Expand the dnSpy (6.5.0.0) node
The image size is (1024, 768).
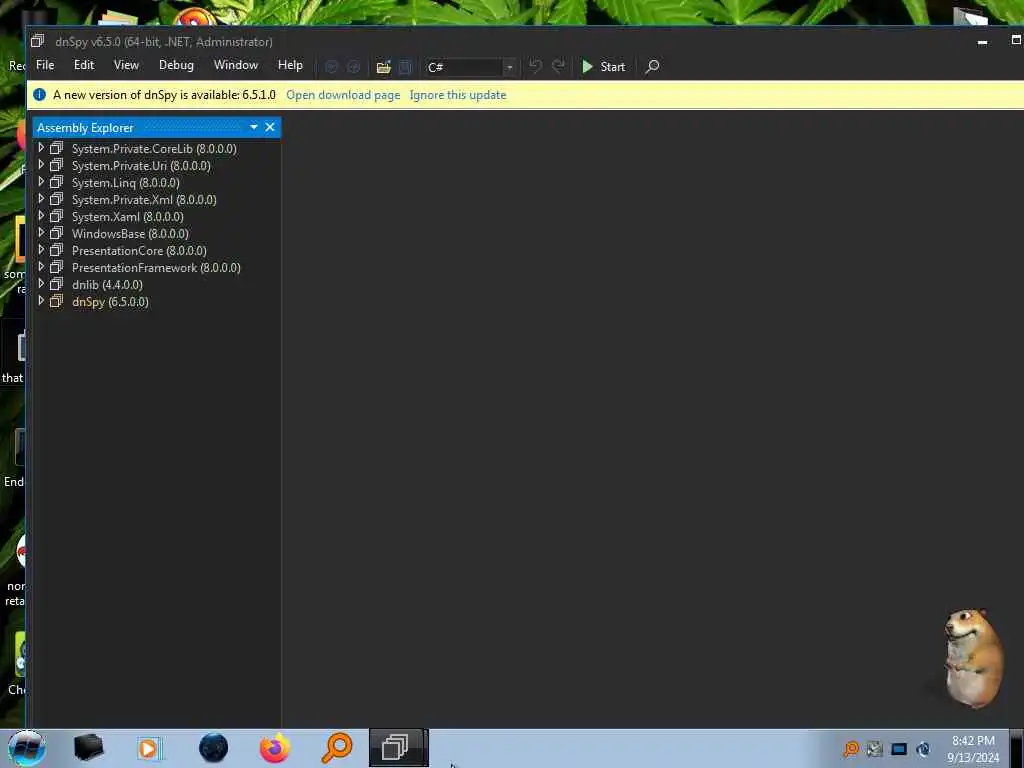click(x=41, y=301)
